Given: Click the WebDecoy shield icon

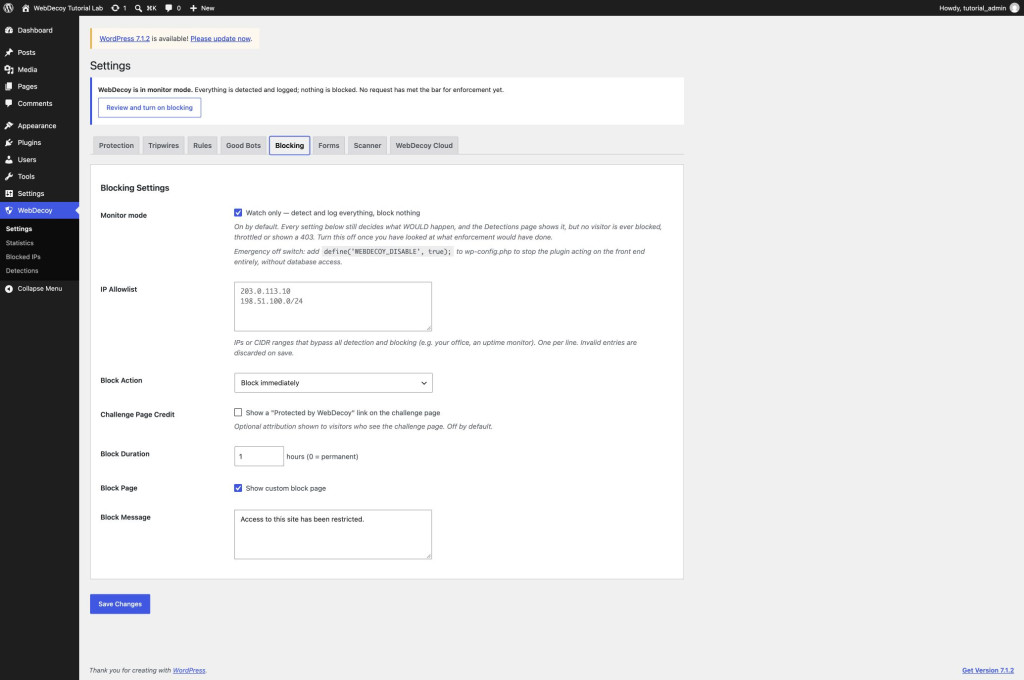Looking at the screenshot, I should [9, 210].
